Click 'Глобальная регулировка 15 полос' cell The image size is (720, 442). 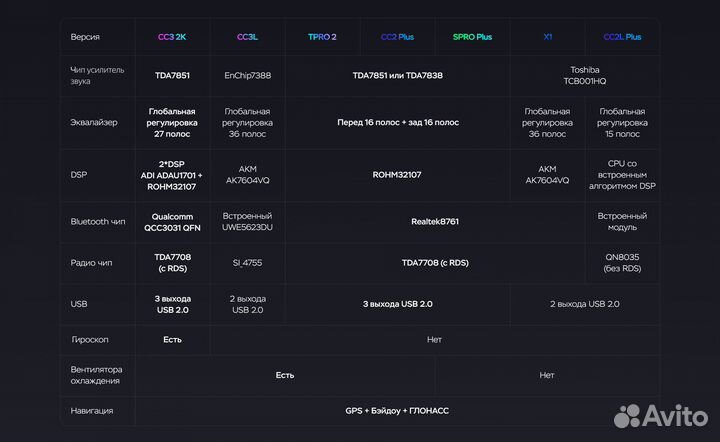click(622, 123)
